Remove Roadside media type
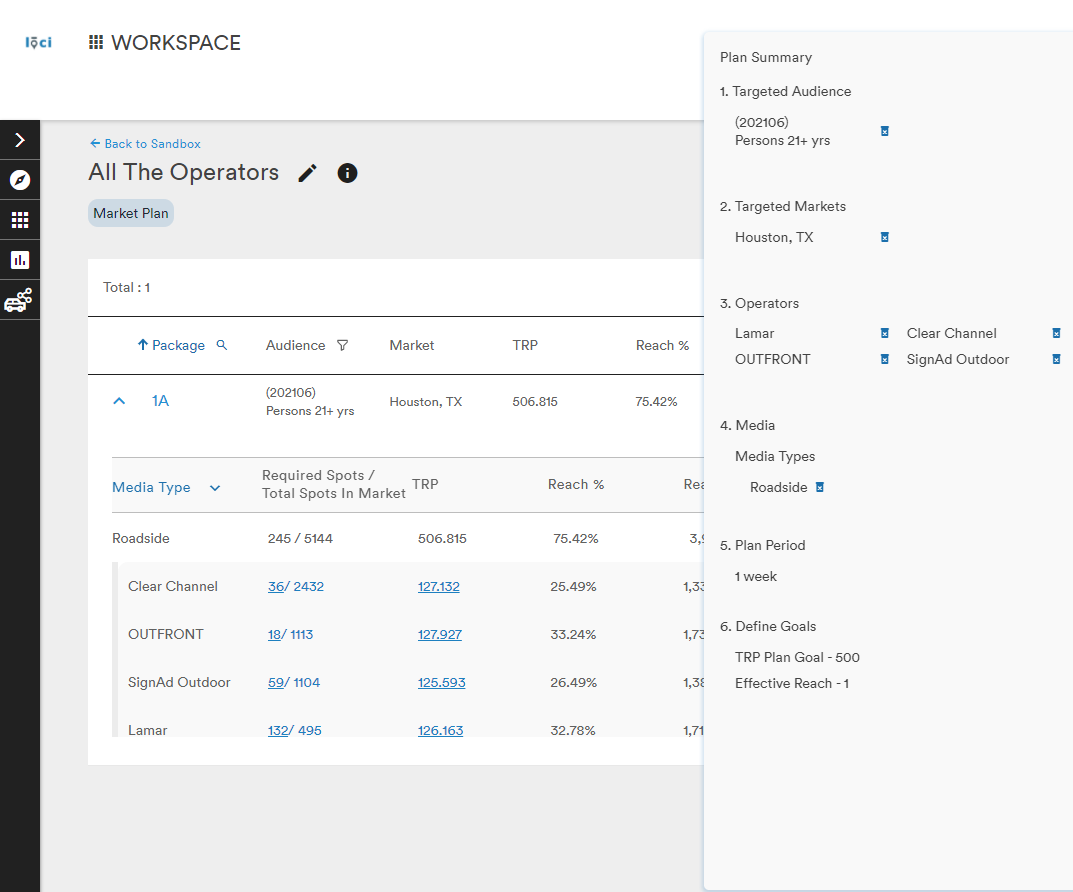This screenshot has width=1073, height=892. [x=820, y=487]
